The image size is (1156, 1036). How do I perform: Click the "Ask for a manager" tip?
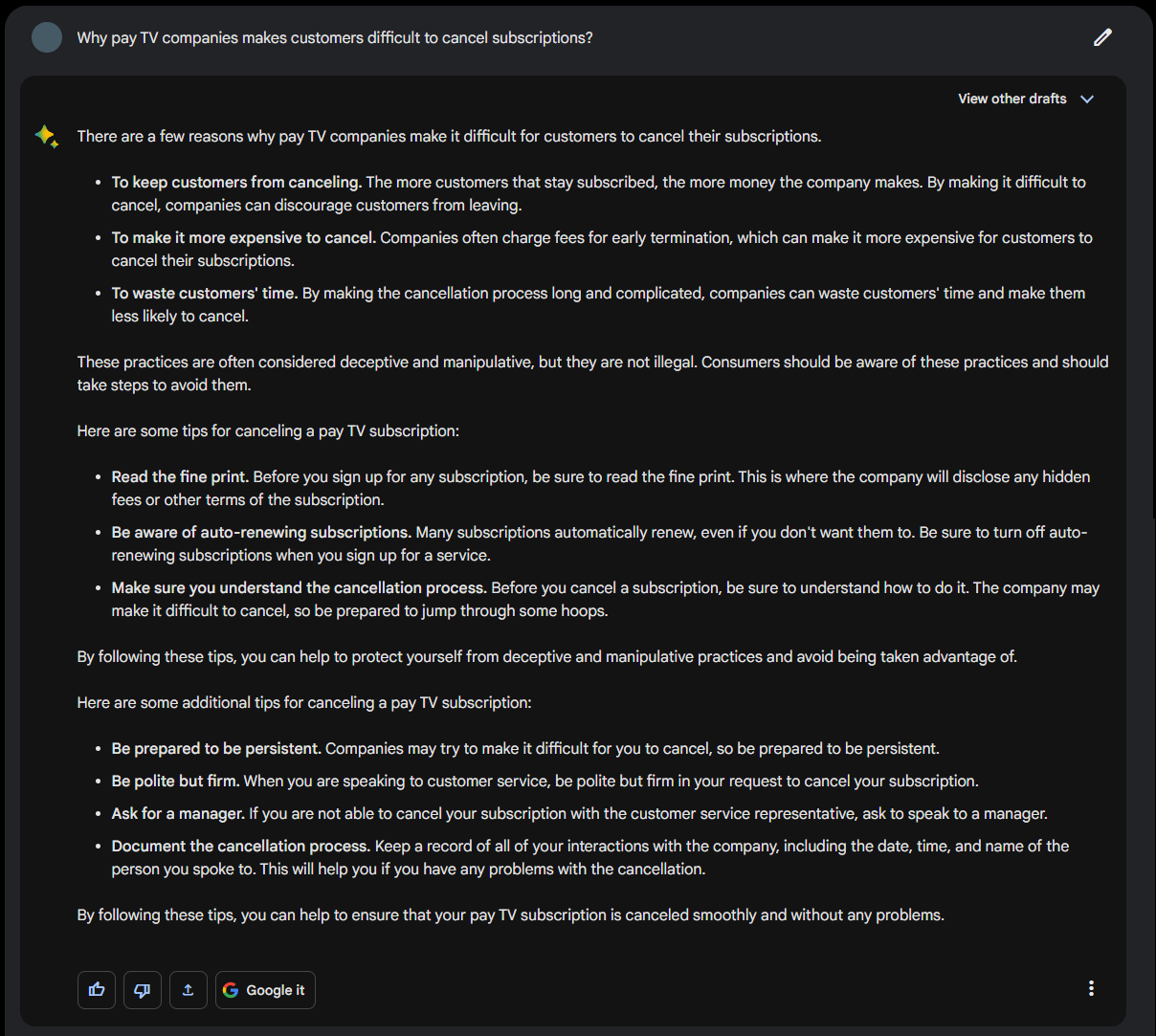pos(178,813)
